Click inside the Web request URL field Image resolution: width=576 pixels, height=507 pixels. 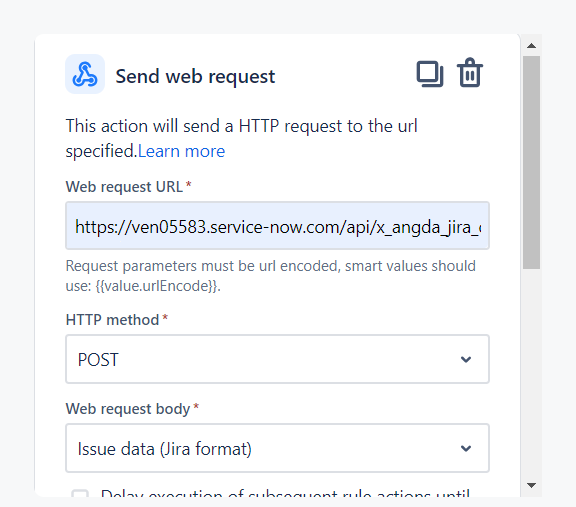[277, 226]
